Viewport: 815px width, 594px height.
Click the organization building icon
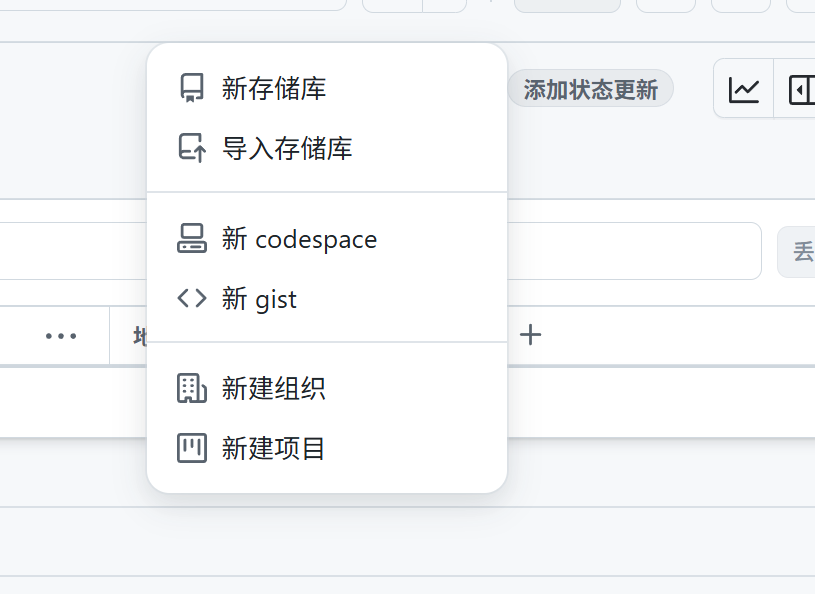pos(192,388)
